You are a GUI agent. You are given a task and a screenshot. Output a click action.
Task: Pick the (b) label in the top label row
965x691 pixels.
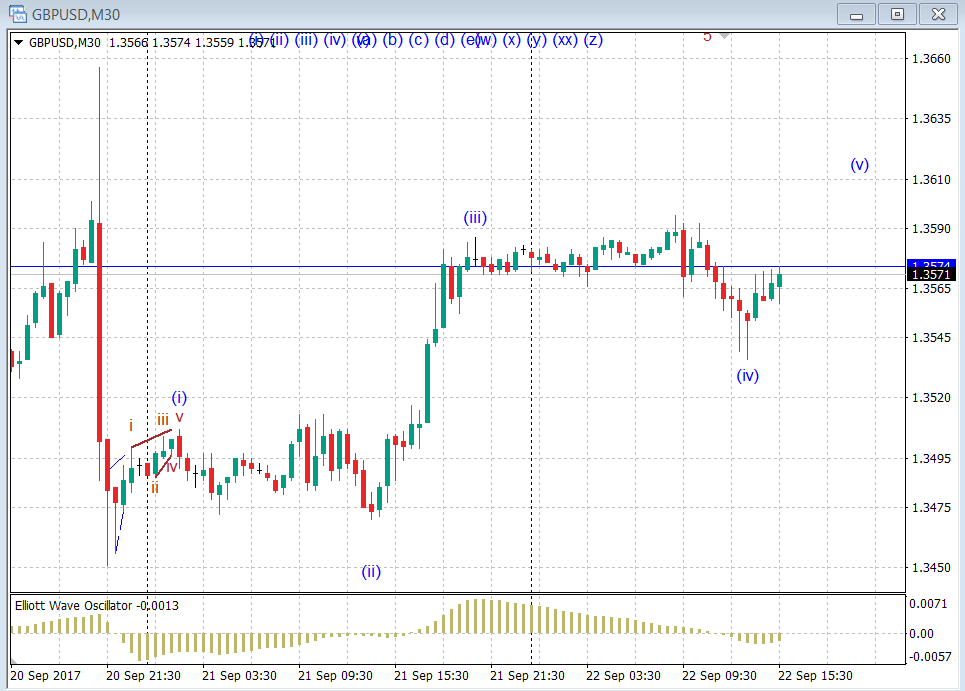click(393, 40)
